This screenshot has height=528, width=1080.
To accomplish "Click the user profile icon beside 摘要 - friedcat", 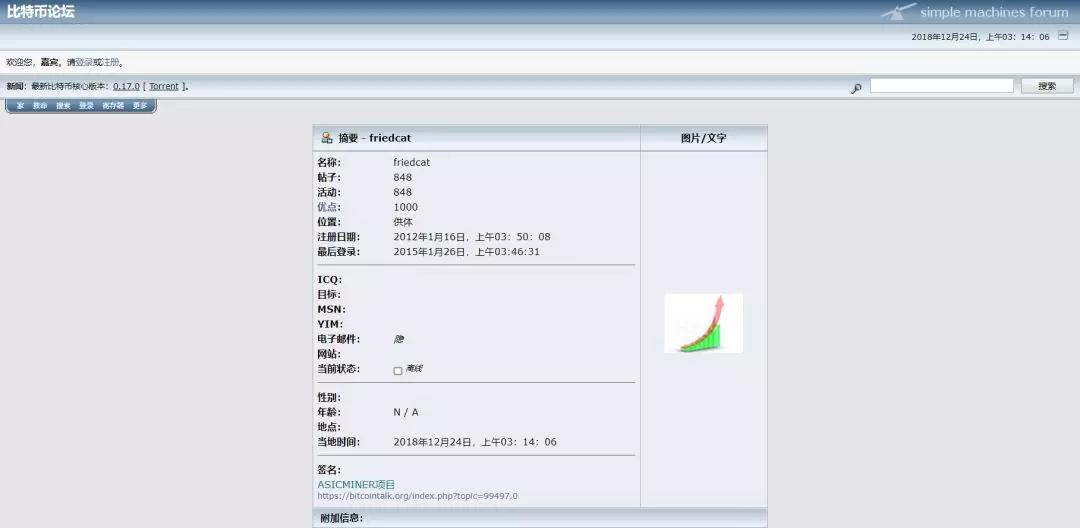I will tap(327, 138).
